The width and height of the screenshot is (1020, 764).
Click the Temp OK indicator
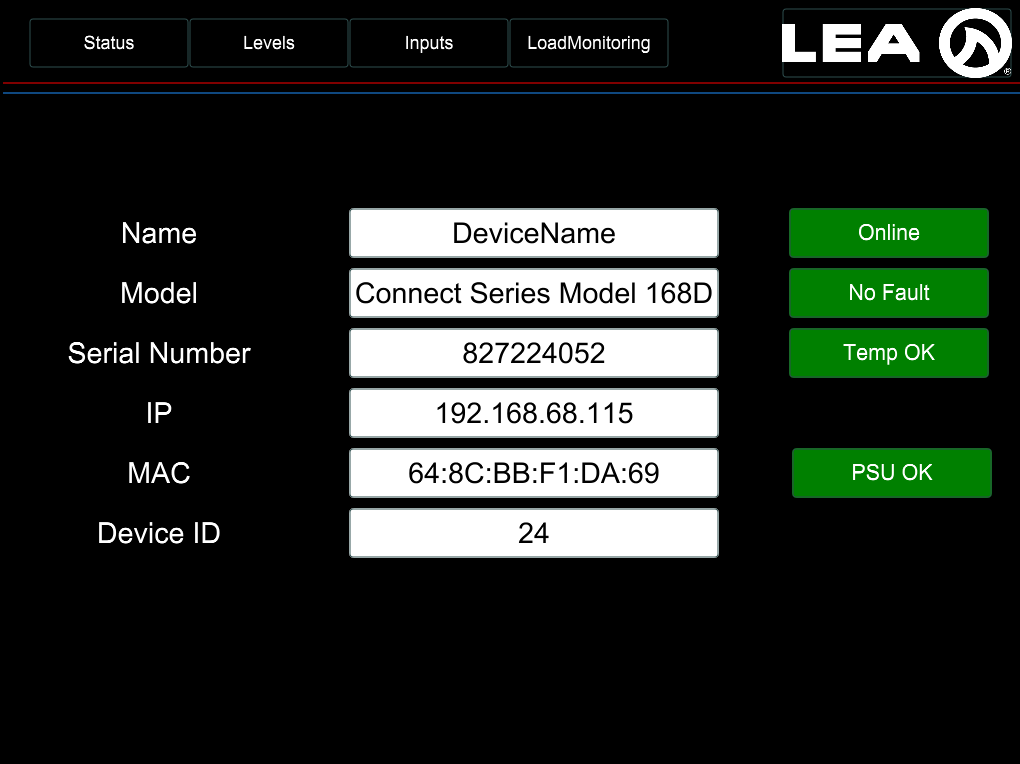(x=889, y=353)
